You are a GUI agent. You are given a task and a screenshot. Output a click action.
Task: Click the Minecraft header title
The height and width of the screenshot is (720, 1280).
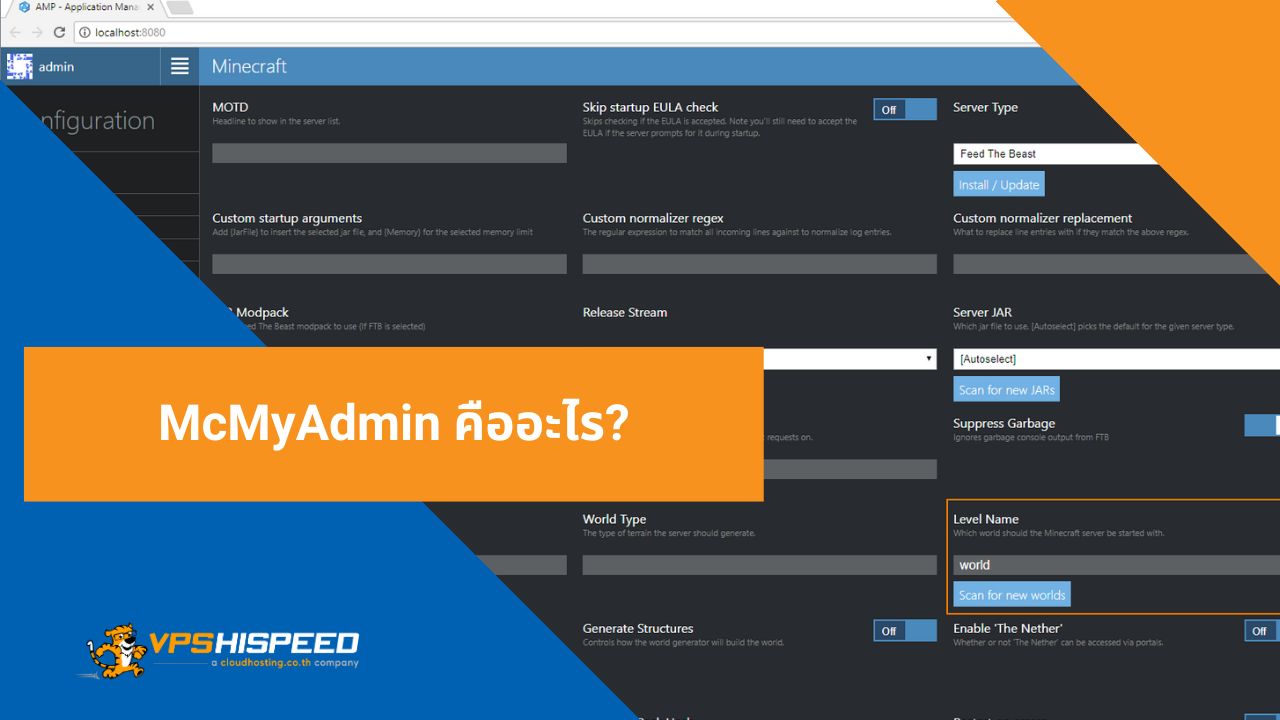249,66
